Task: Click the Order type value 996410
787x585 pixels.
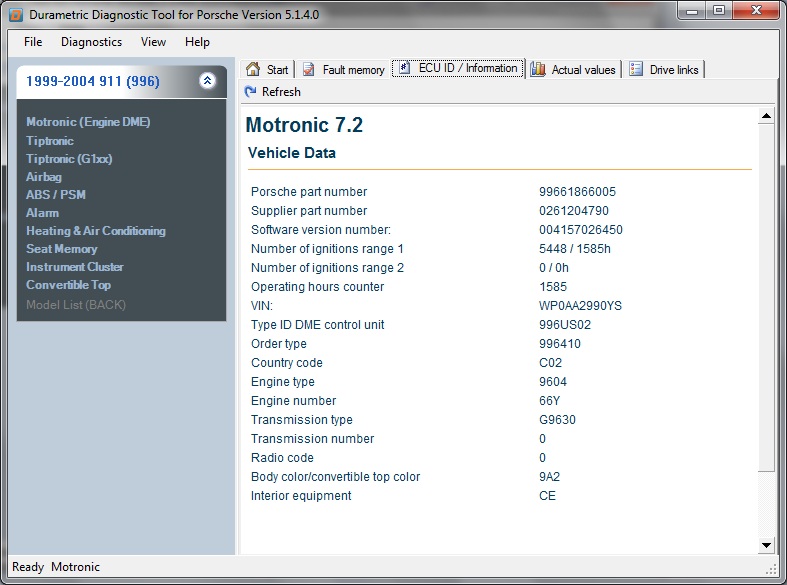Action: coord(560,344)
